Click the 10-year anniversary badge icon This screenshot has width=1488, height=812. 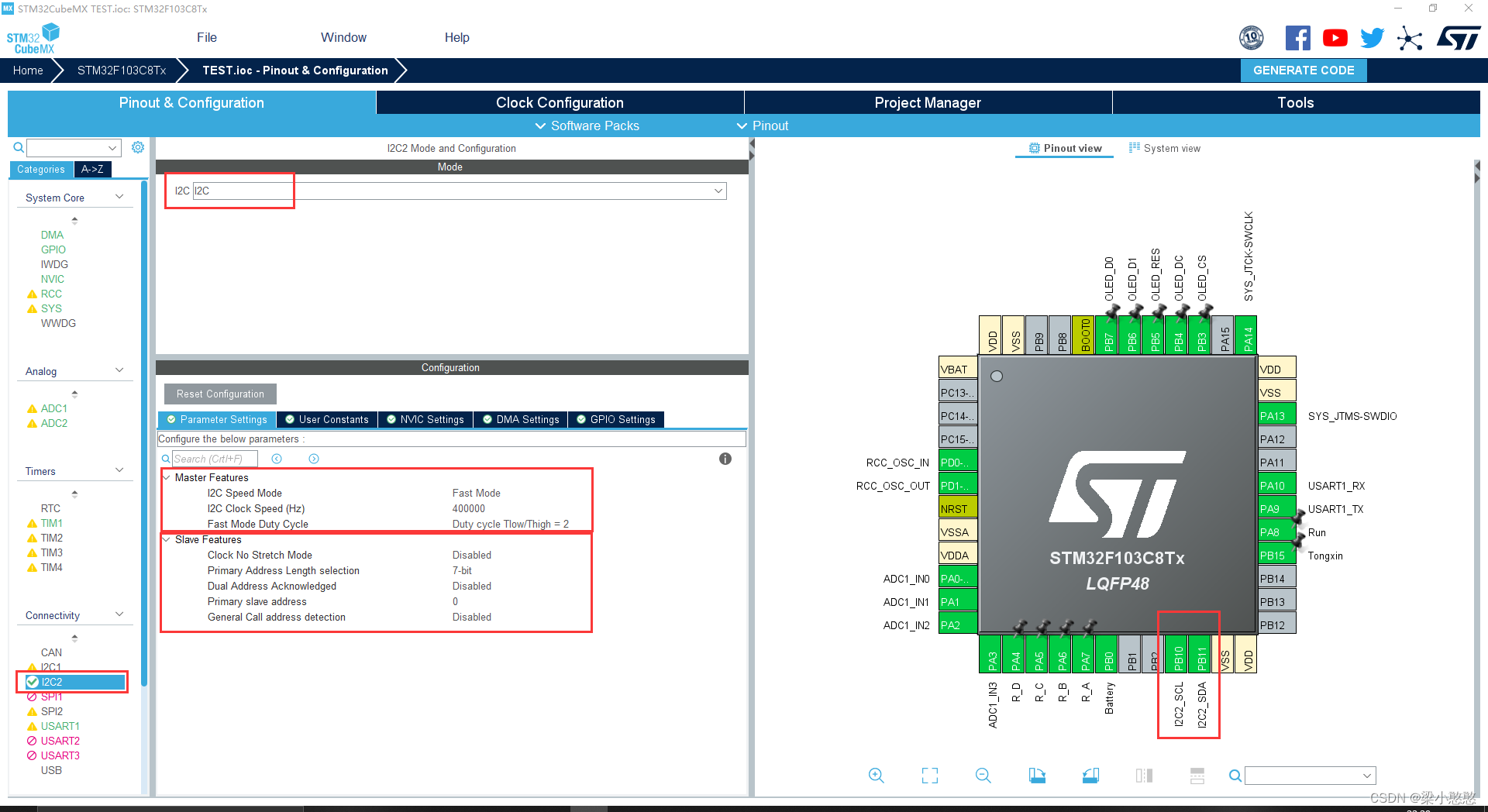[1251, 37]
